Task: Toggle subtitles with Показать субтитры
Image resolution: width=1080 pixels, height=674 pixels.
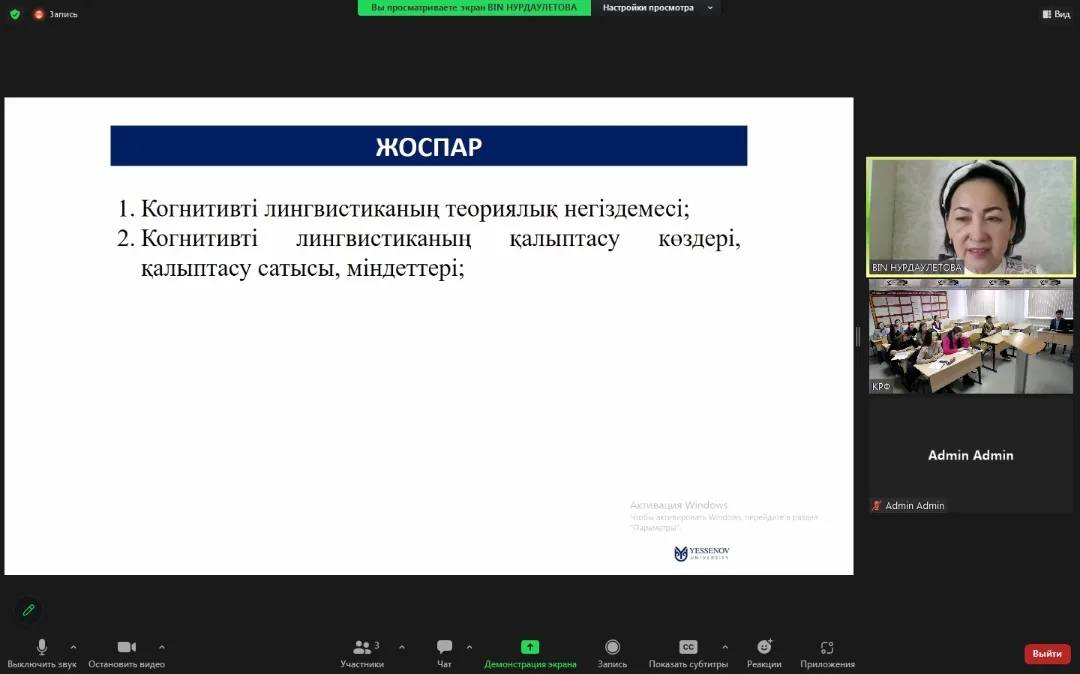Action: [x=688, y=653]
